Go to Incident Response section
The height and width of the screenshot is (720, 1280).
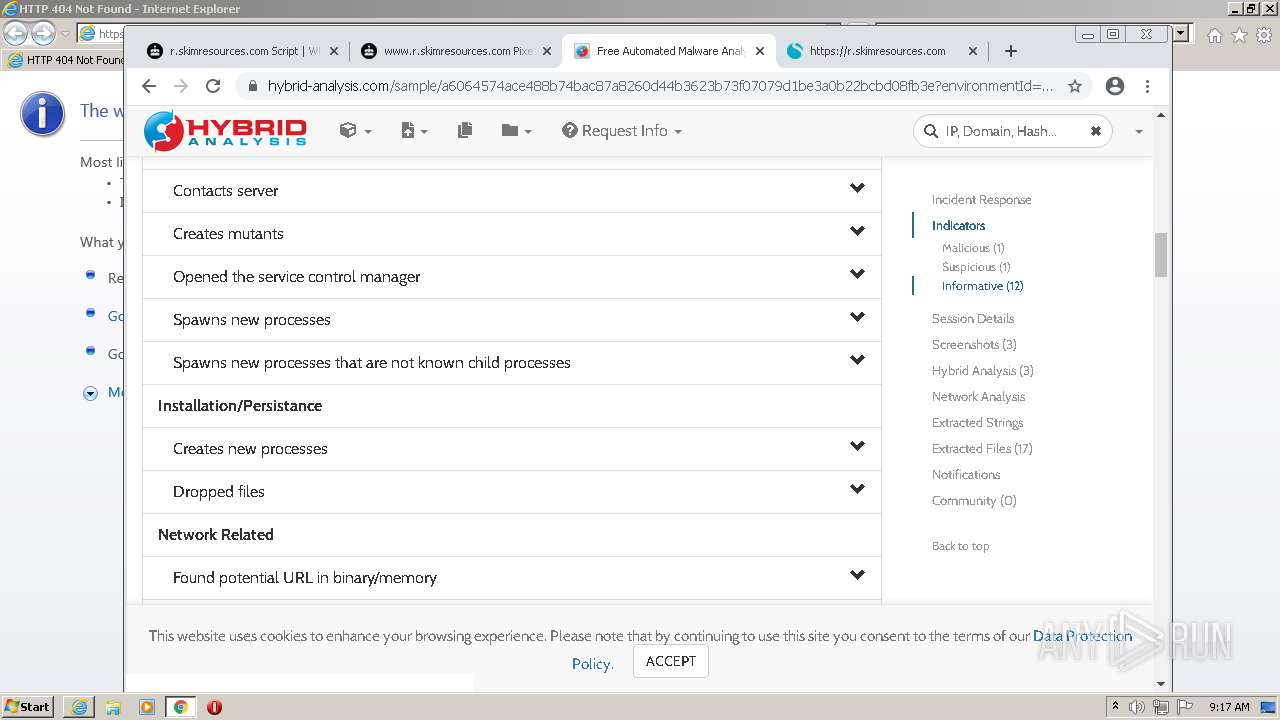point(981,200)
